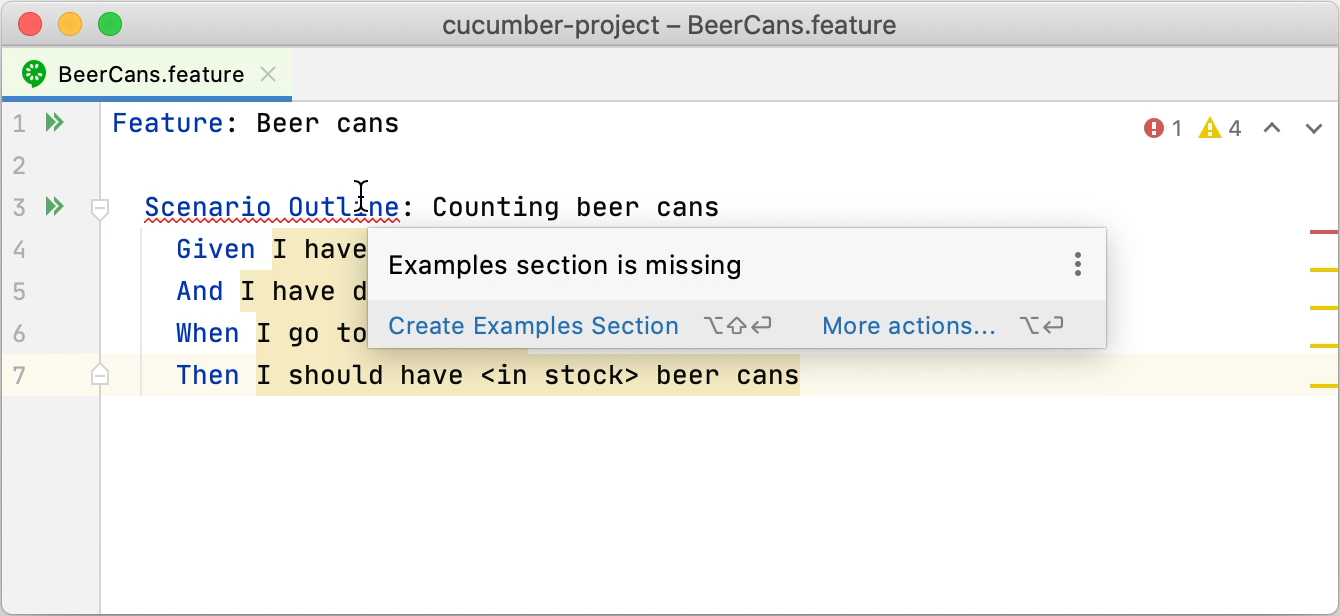Jump to previous highlighted problem

tap(1272, 128)
